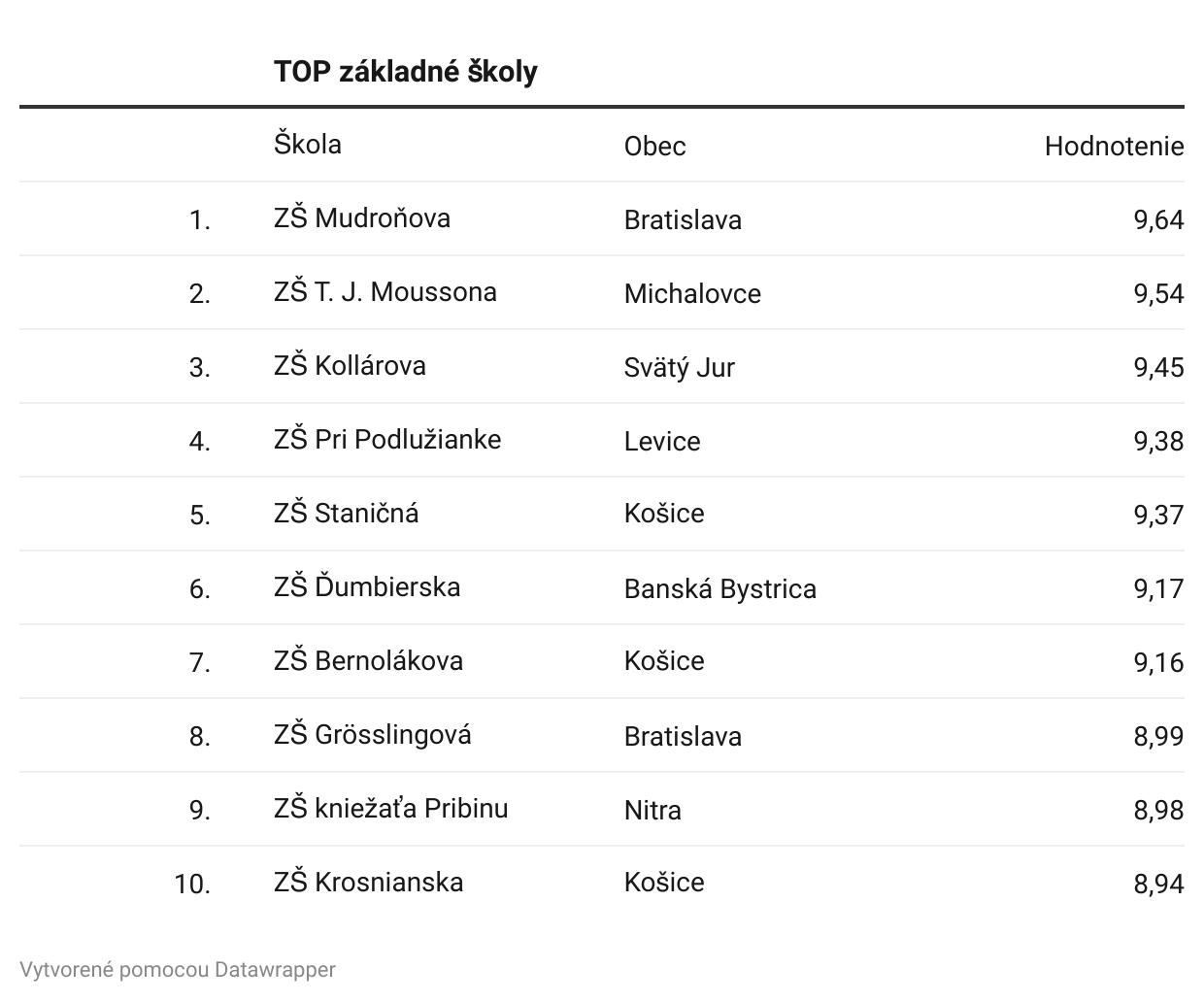Click the Michalovce municipality cell

tap(692, 293)
